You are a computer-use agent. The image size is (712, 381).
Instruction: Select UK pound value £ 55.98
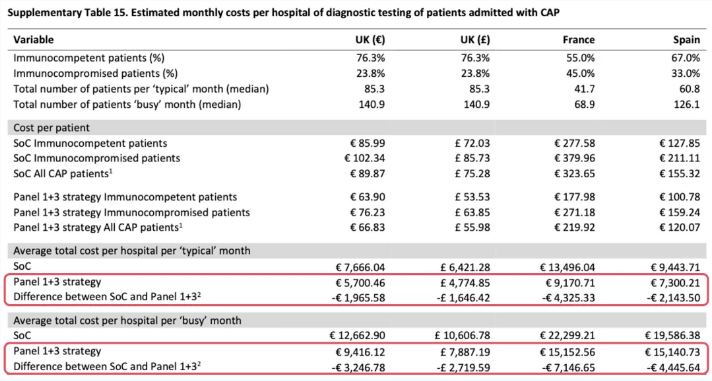[473, 228]
